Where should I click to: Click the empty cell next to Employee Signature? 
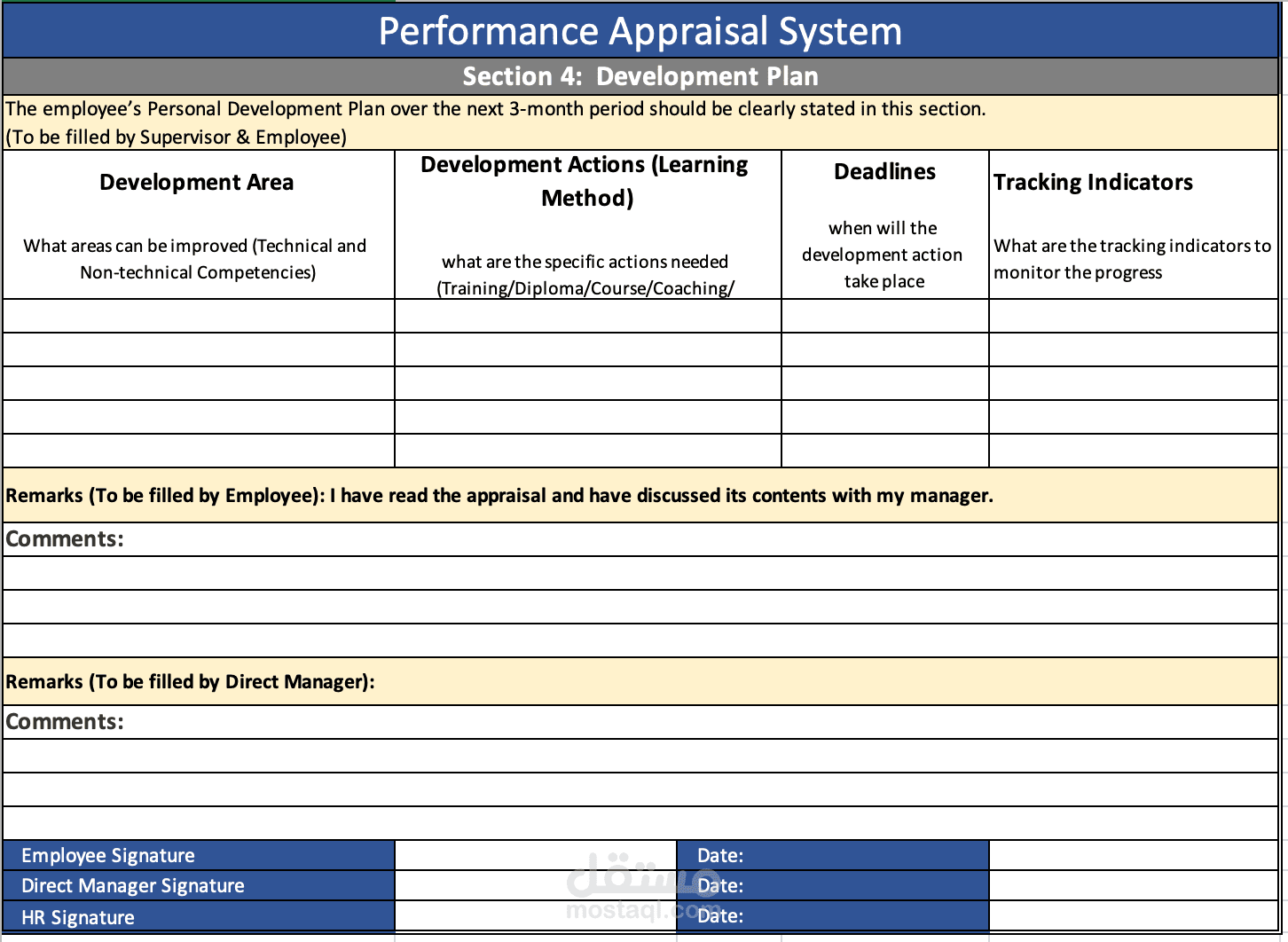pyautogui.click(x=536, y=855)
